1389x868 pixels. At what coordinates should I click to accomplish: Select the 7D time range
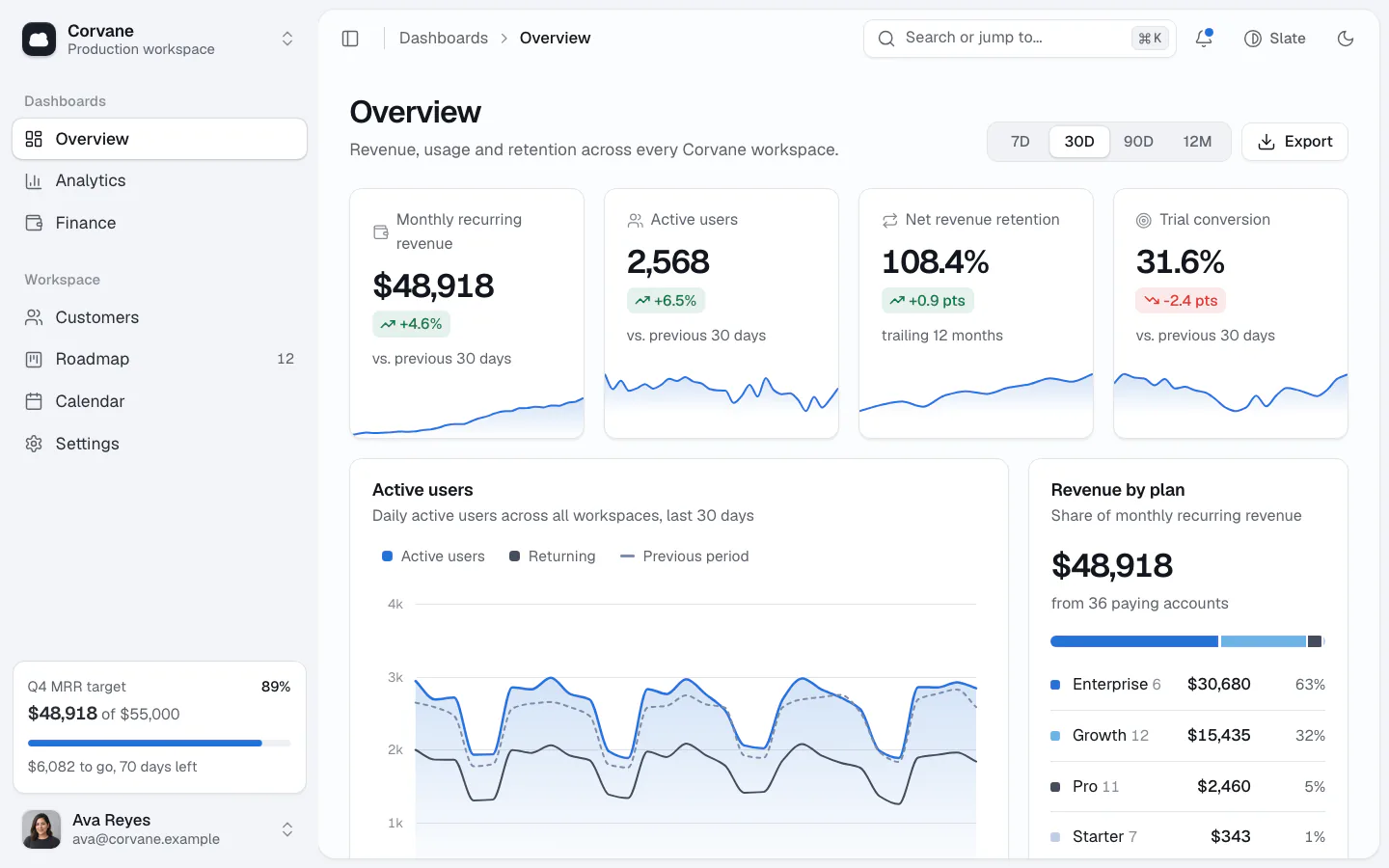coord(1020,142)
